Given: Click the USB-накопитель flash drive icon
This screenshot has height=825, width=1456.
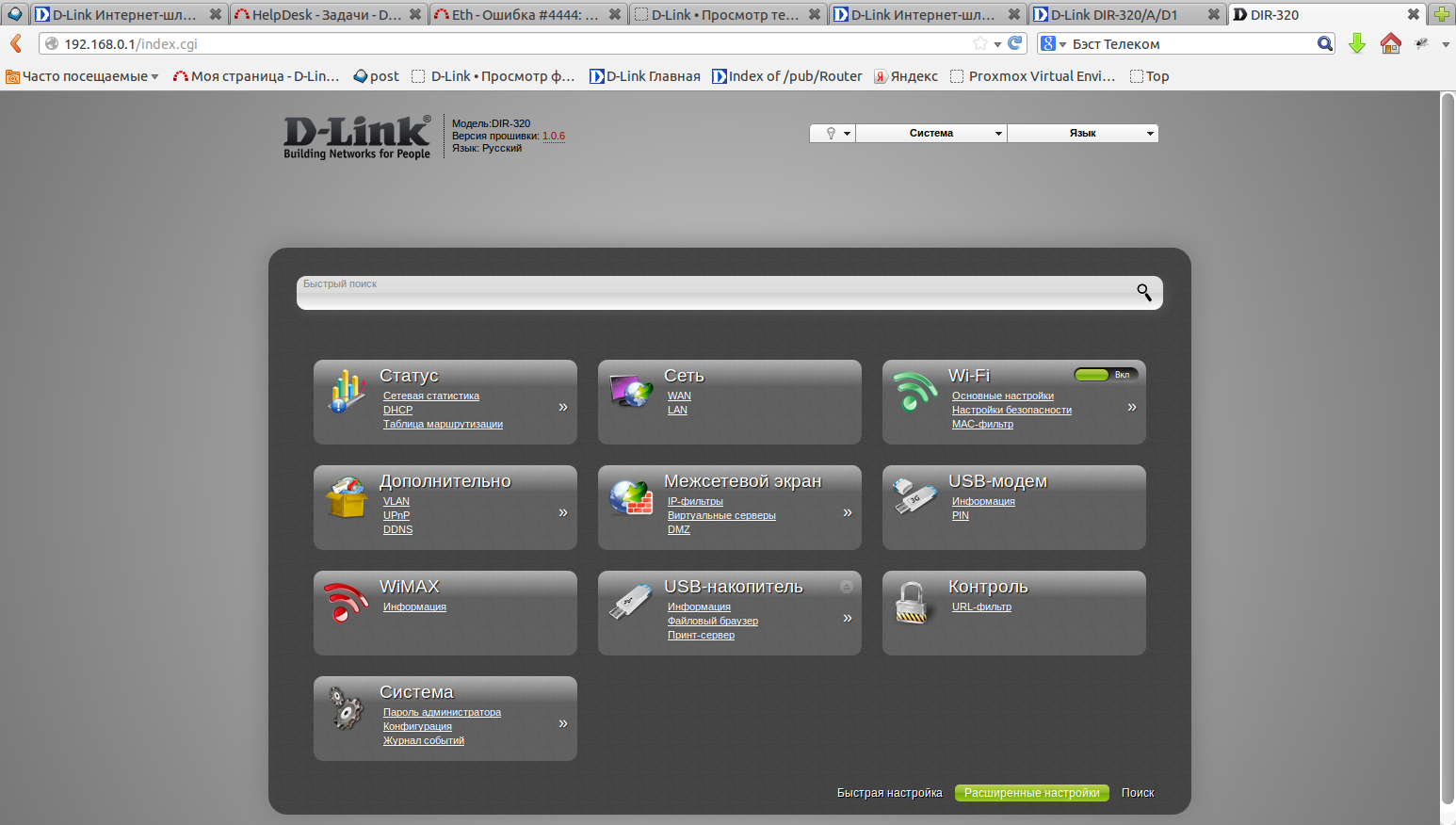Looking at the screenshot, I should (x=631, y=602).
